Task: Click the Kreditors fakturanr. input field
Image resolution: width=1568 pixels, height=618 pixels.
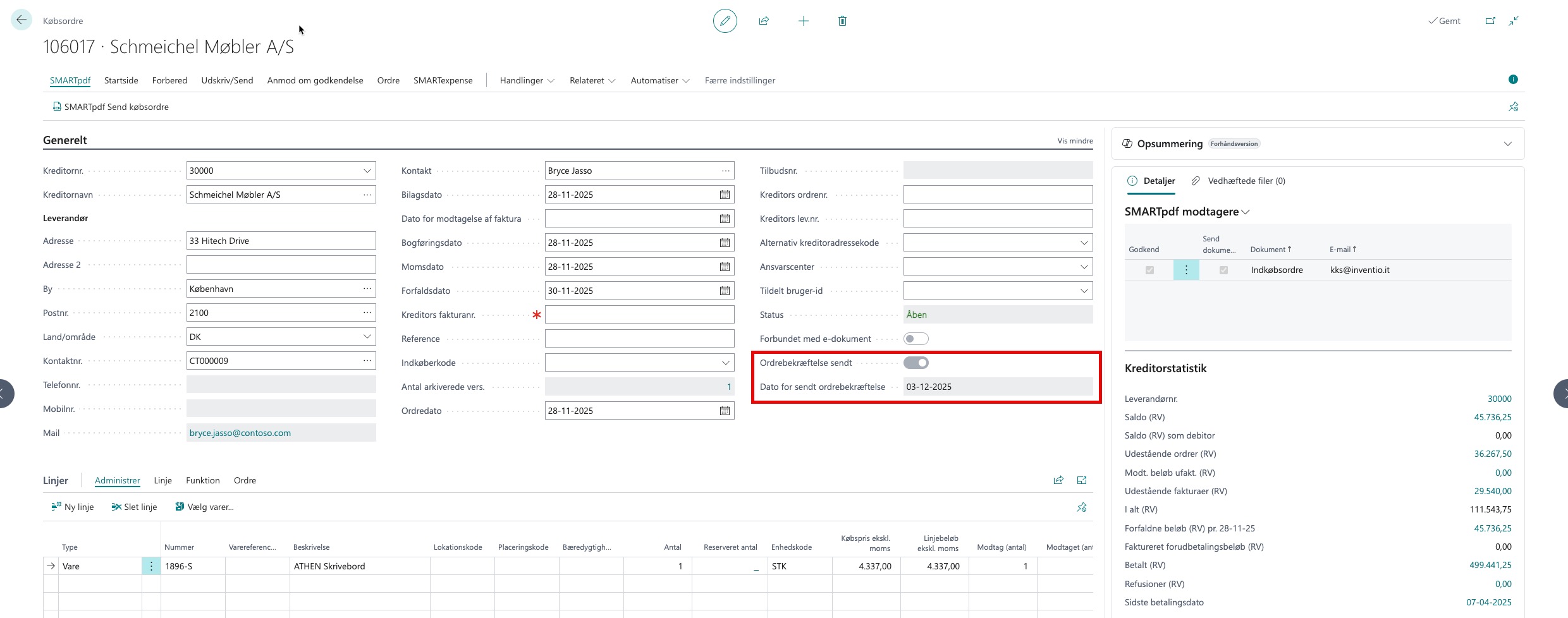Action: [x=639, y=315]
